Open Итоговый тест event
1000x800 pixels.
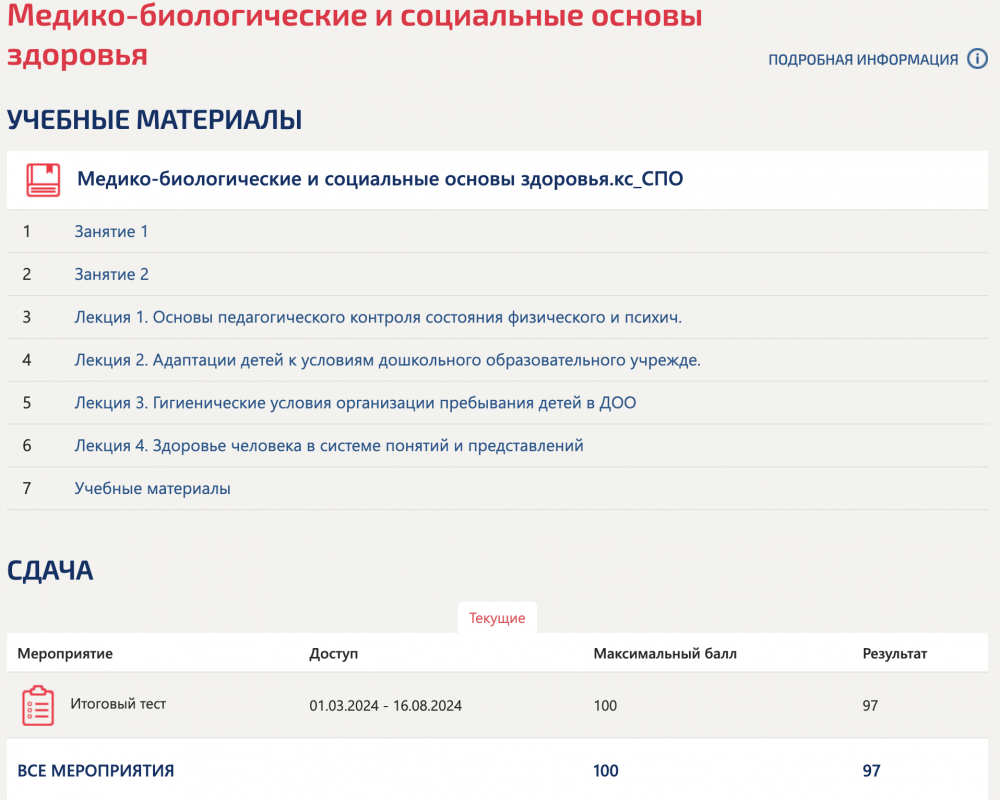(118, 704)
